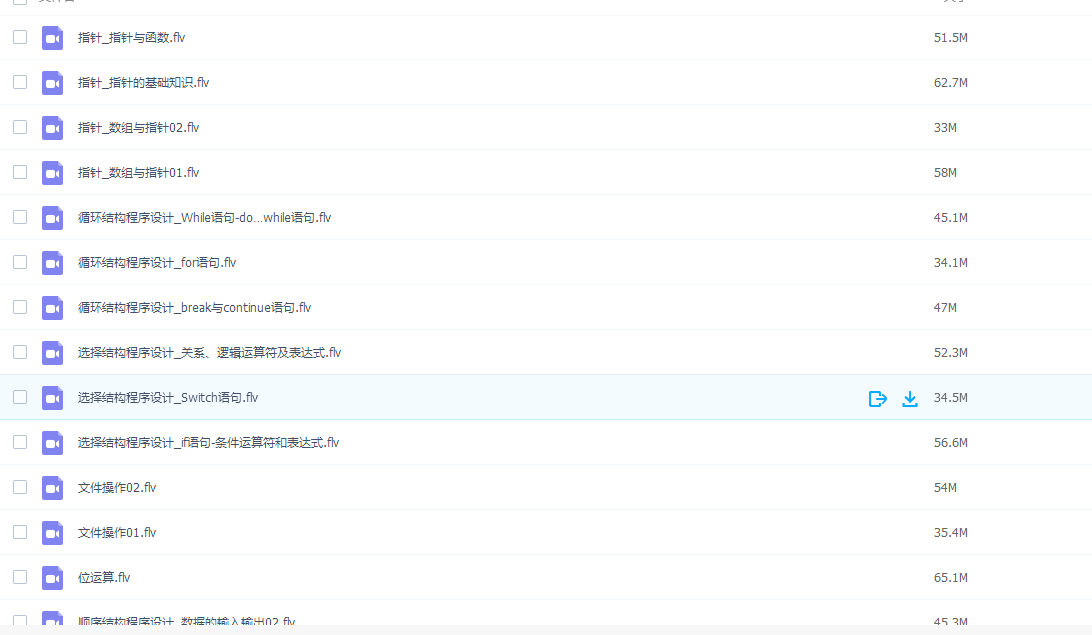Click the 35.4M file size

[951, 533]
